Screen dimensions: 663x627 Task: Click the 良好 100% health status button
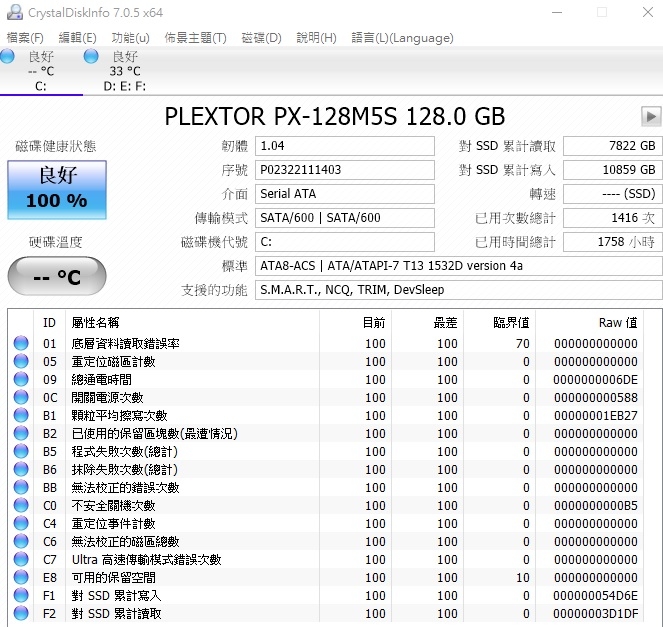pos(56,190)
